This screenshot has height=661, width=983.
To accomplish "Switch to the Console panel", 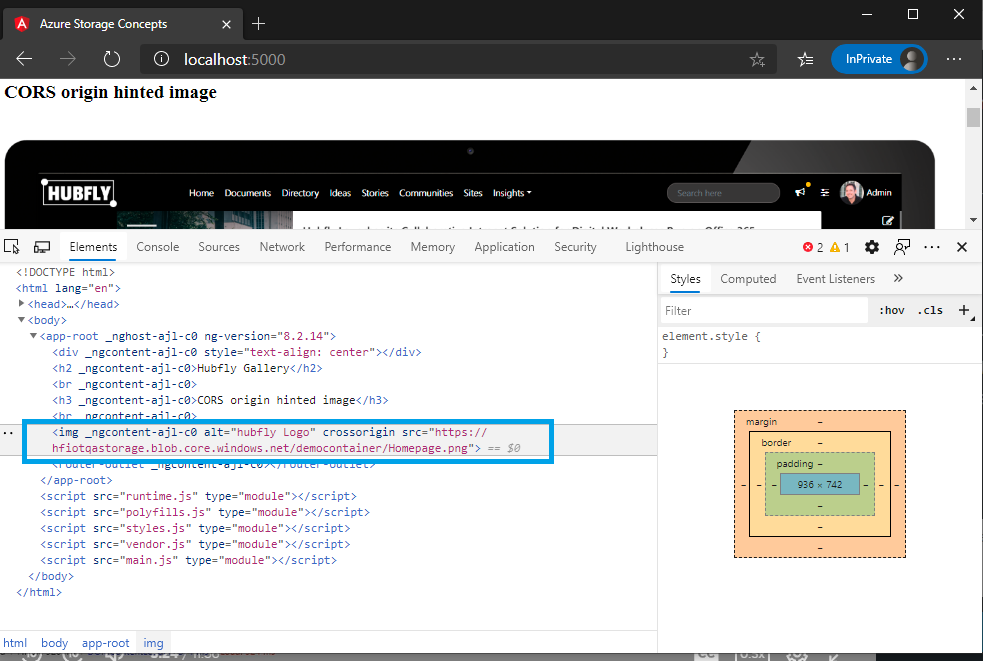I will [158, 247].
